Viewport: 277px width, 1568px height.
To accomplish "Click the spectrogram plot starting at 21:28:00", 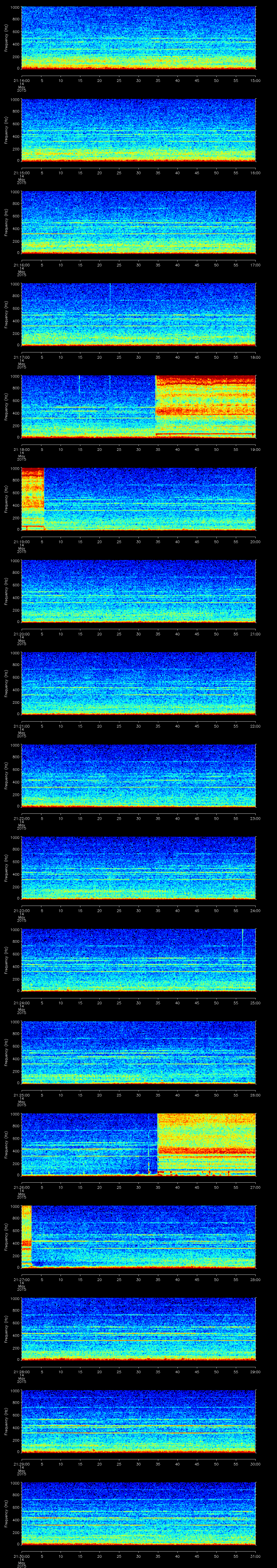I will point(138,1328).
